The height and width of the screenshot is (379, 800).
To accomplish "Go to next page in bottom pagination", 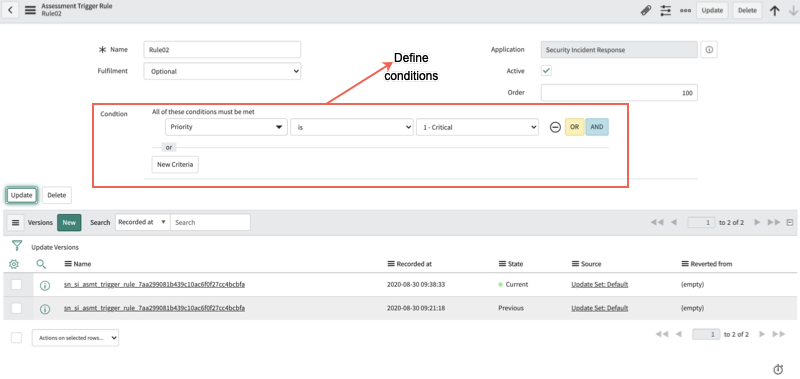I will [762, 334].
